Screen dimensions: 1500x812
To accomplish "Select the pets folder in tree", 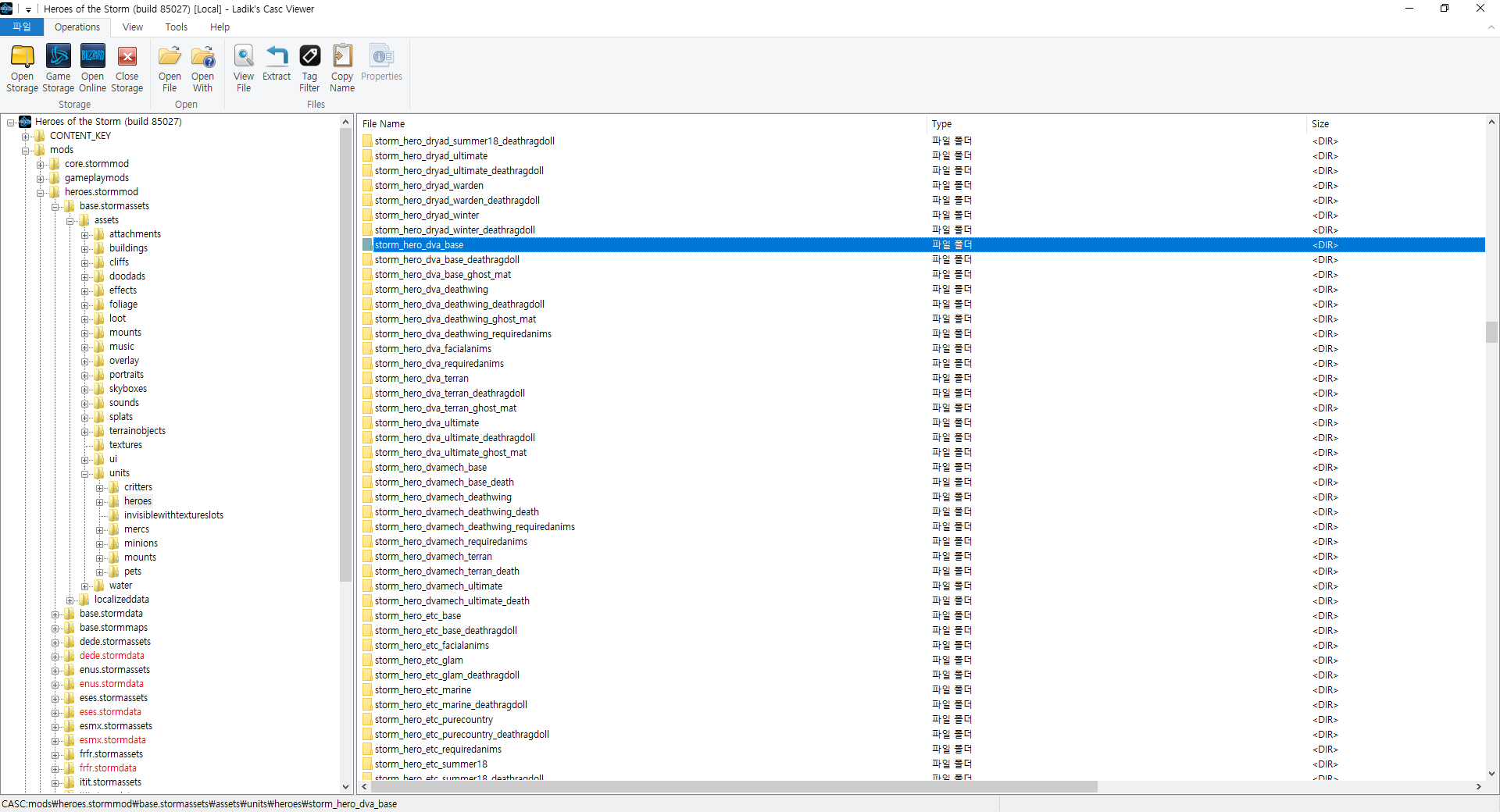I will (x=133, y=572).
